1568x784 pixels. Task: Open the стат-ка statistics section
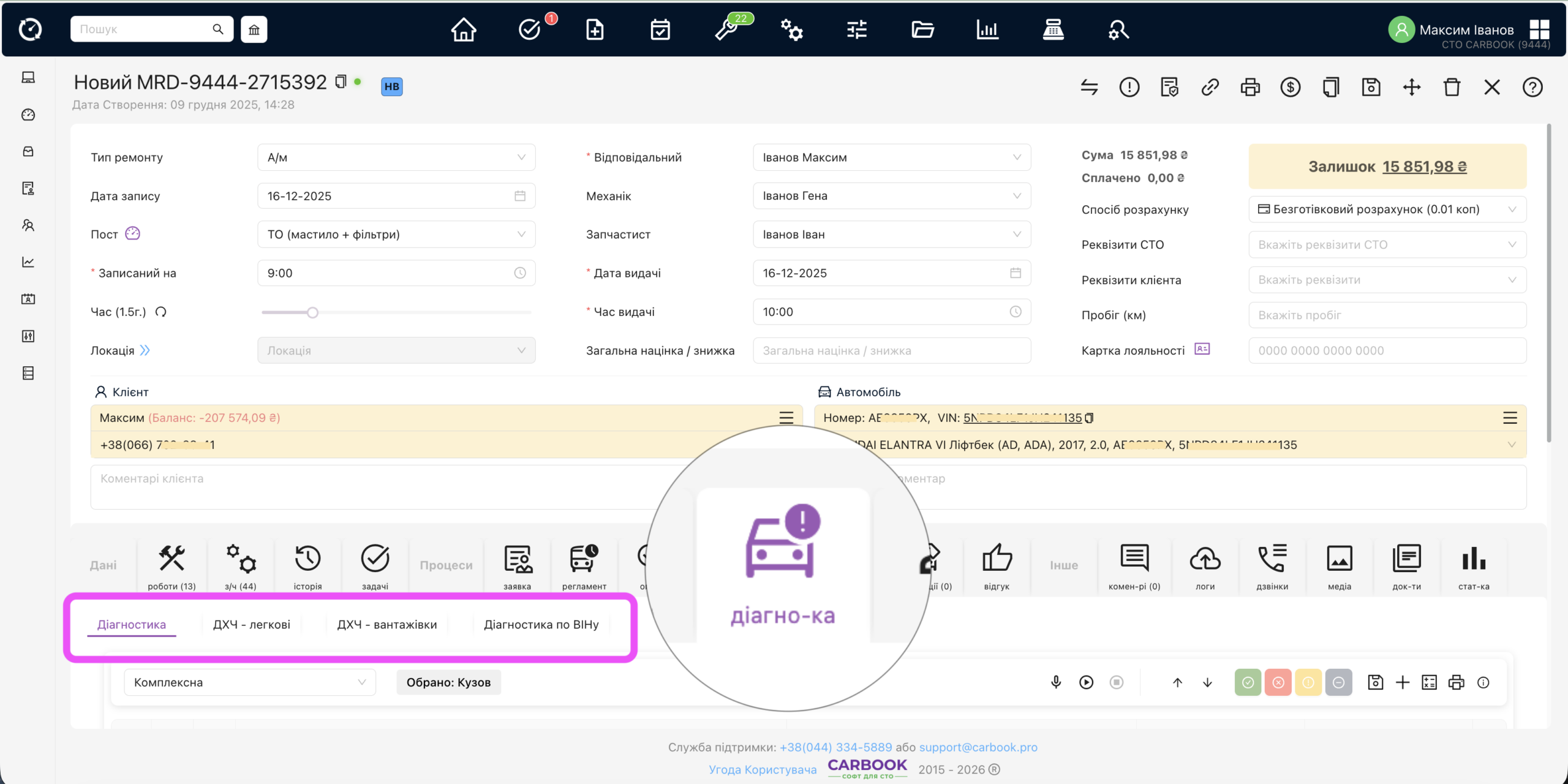pos(1474,566)
